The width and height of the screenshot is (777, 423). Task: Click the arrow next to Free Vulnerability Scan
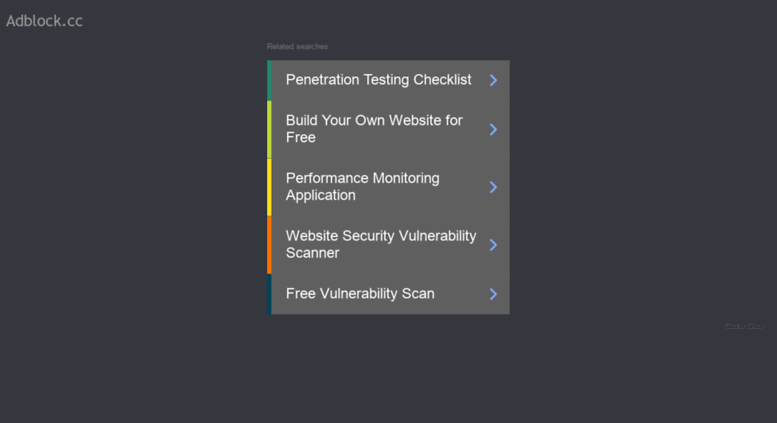pyautogui.click(x=493, y=294)
